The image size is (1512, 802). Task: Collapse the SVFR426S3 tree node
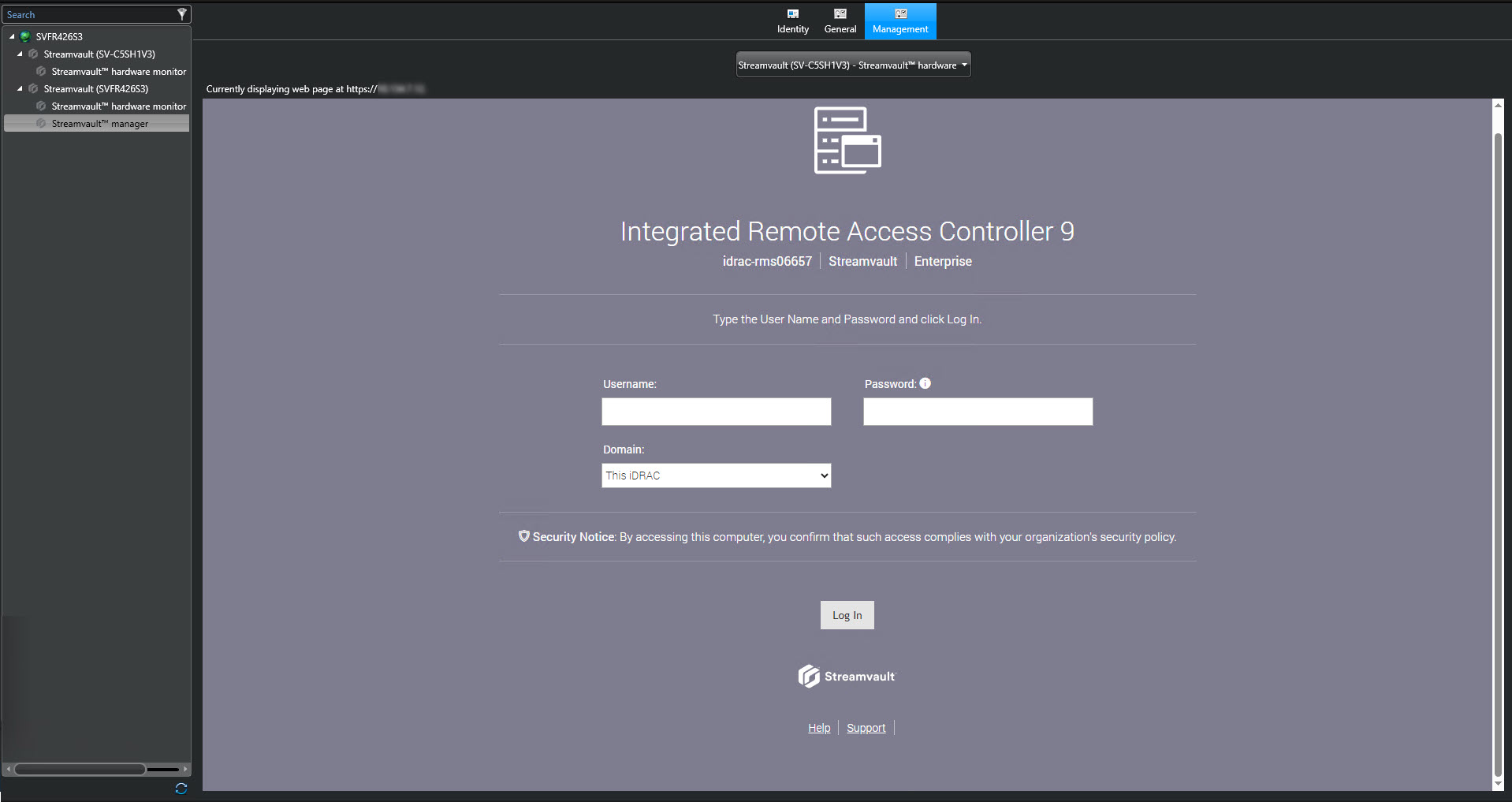click(x=11, y=36)
